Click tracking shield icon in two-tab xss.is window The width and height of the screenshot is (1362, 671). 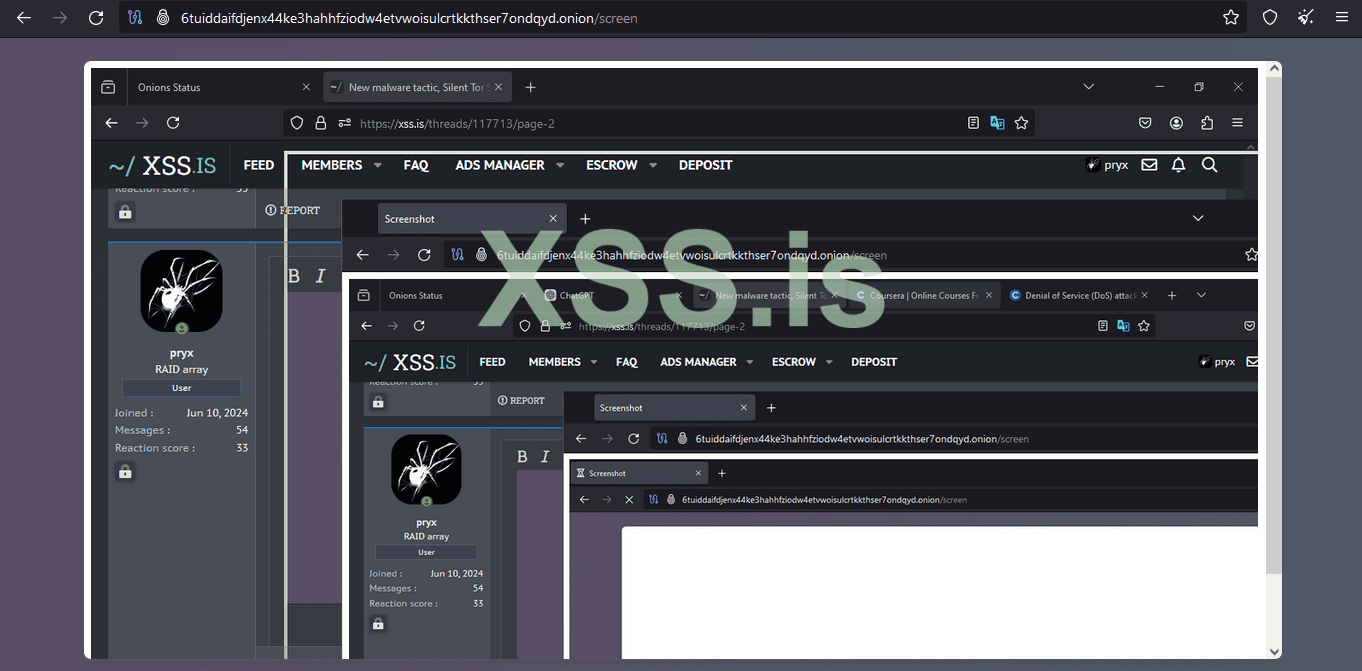pos(297,123)
